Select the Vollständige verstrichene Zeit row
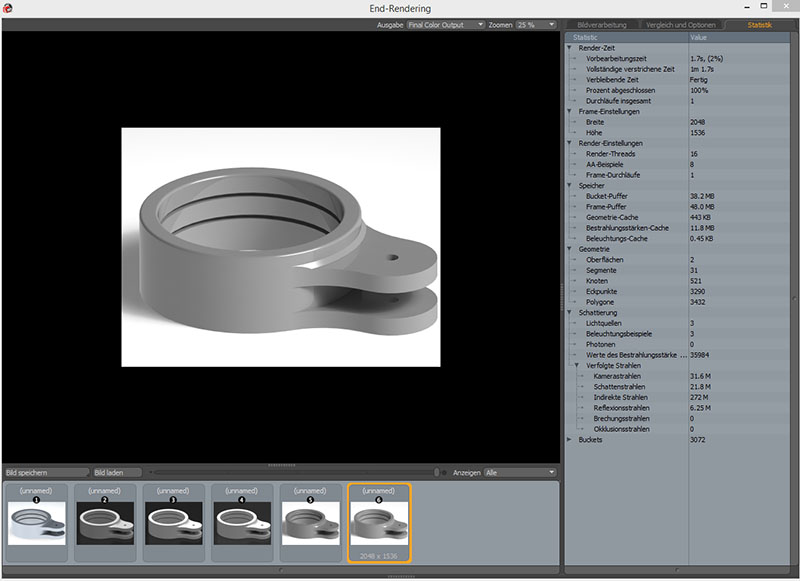 tap(678, 69)
